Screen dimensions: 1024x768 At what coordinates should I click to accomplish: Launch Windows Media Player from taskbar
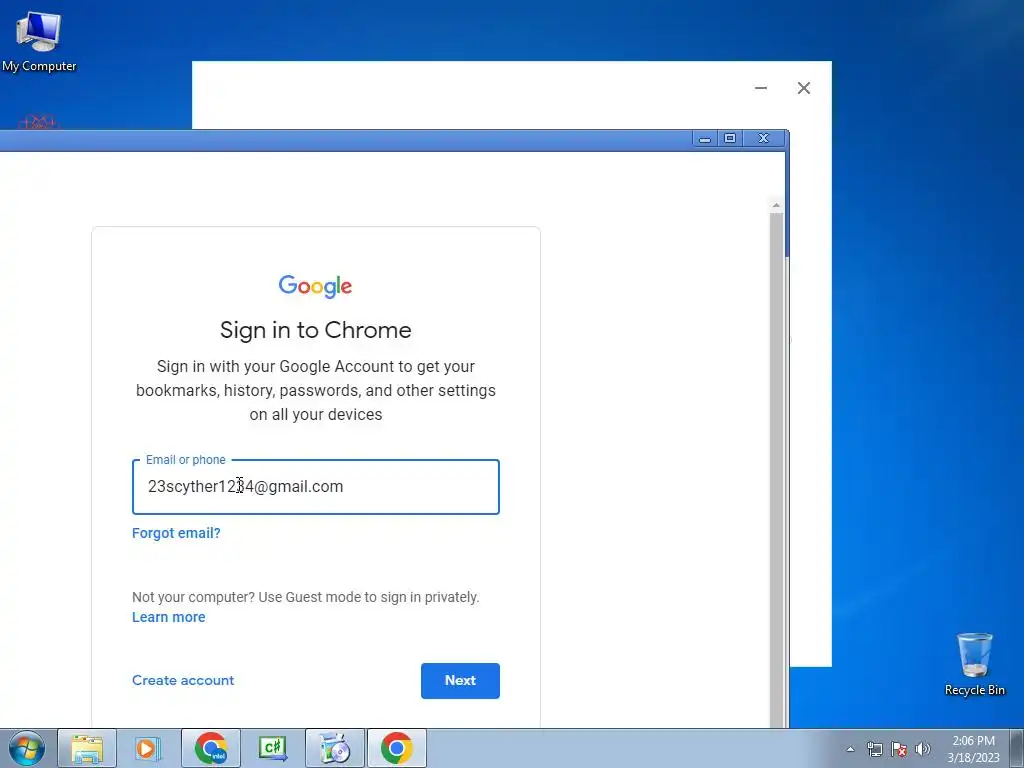pos(148,748)
